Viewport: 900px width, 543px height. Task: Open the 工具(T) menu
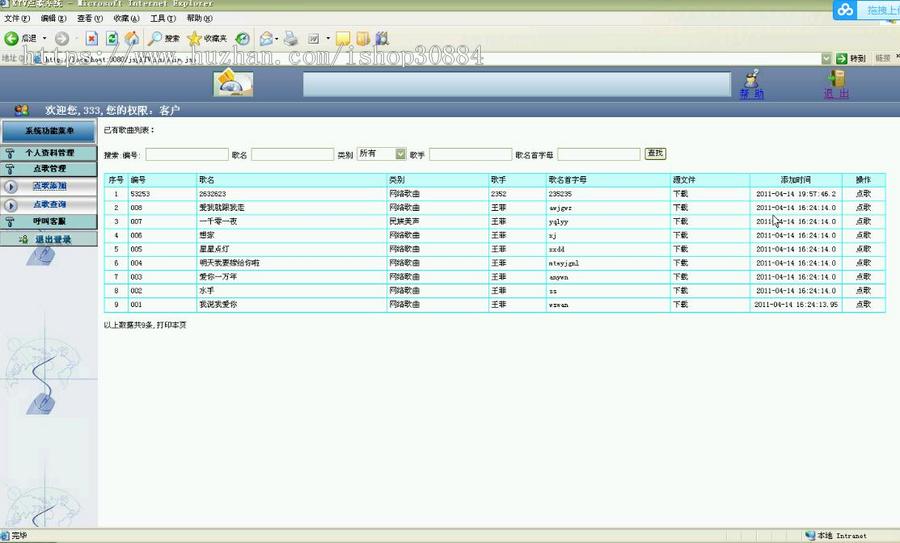tap(163, 18)
